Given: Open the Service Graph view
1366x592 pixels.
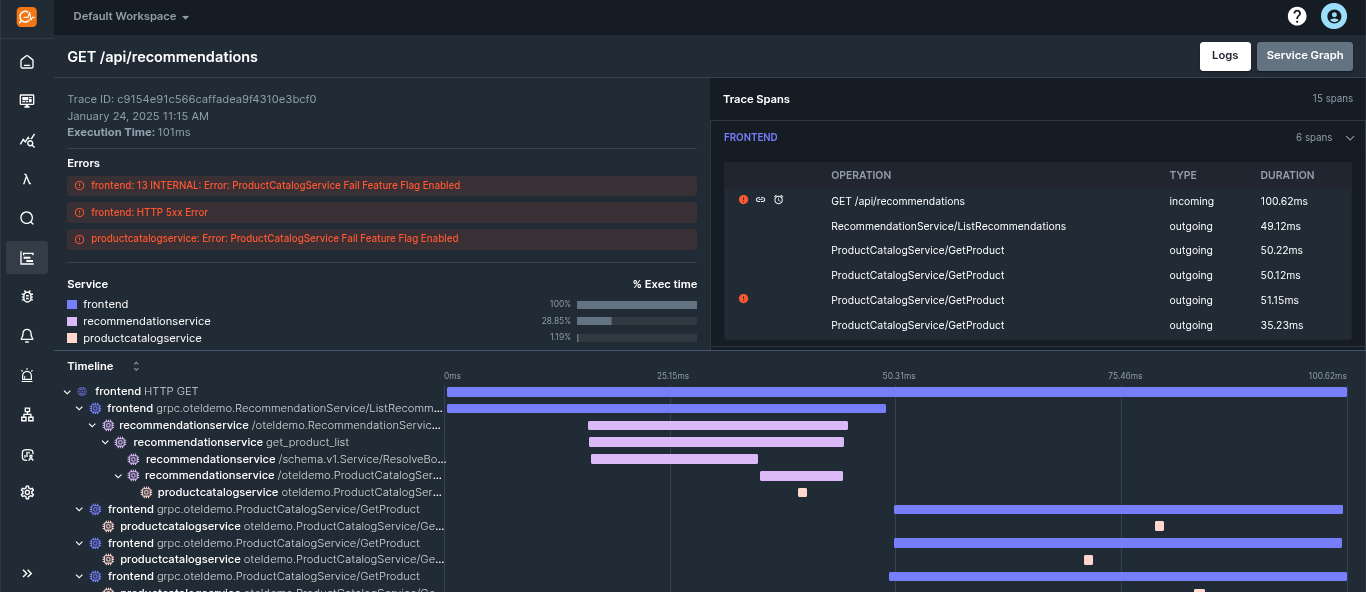Looking at the screenshot, I should click(x=1305, y=56).
